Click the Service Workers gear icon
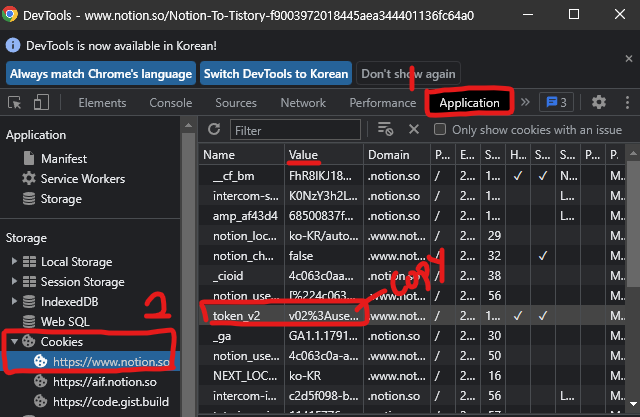This screenshot has height=417, width=640. [x=29, y=178]
